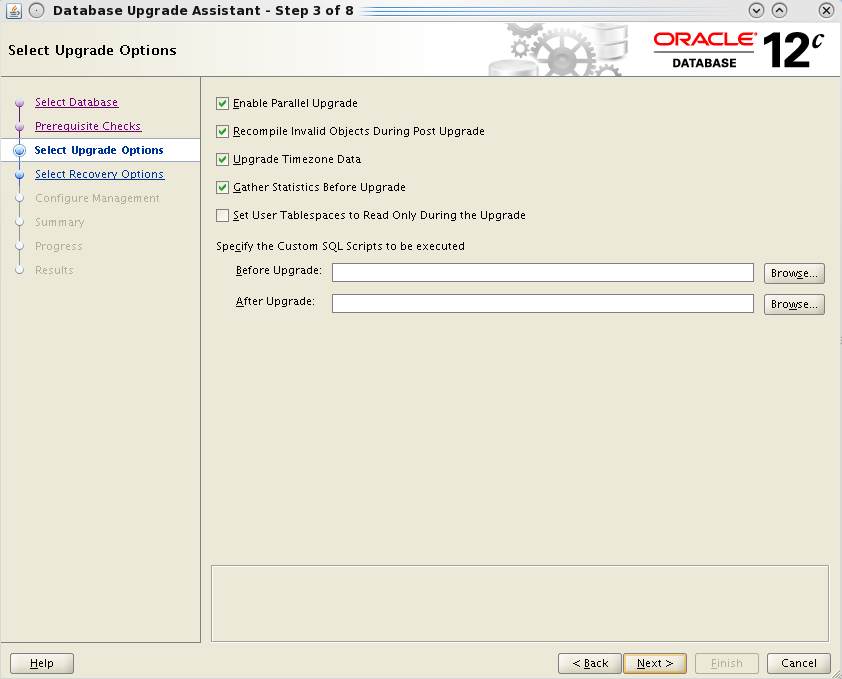The image size is (842, 679).
Task: Click inside the After Upgrade script field
Action: click(x=540, y=304)
